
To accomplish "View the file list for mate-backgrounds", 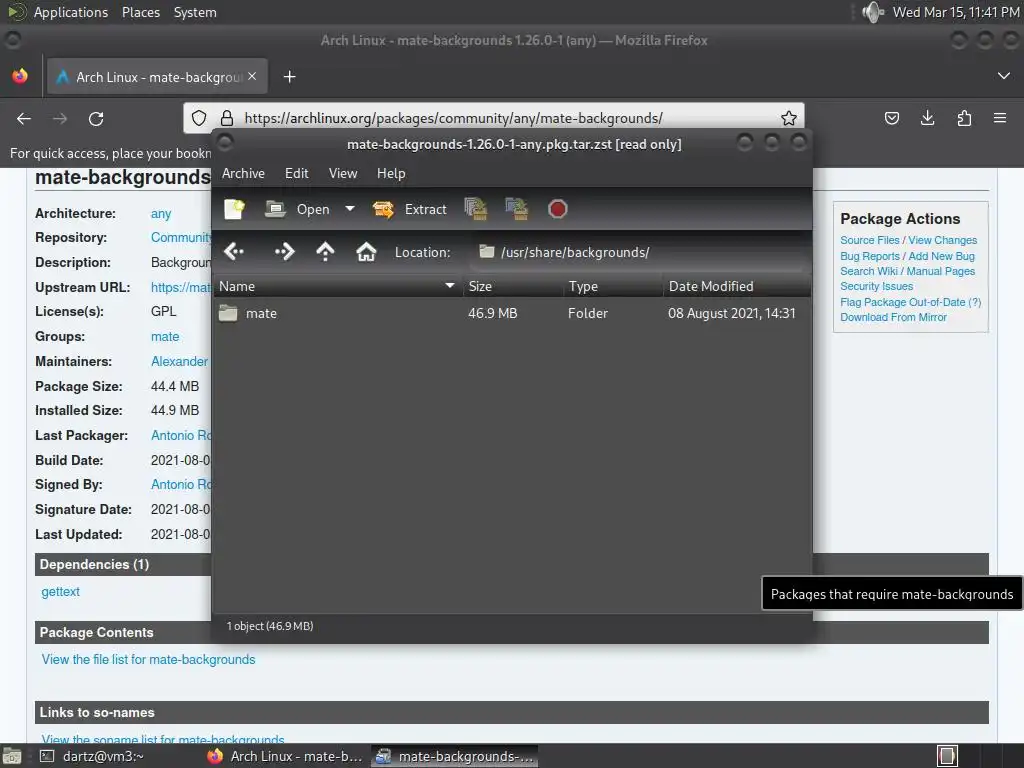I will pos(148,660).
